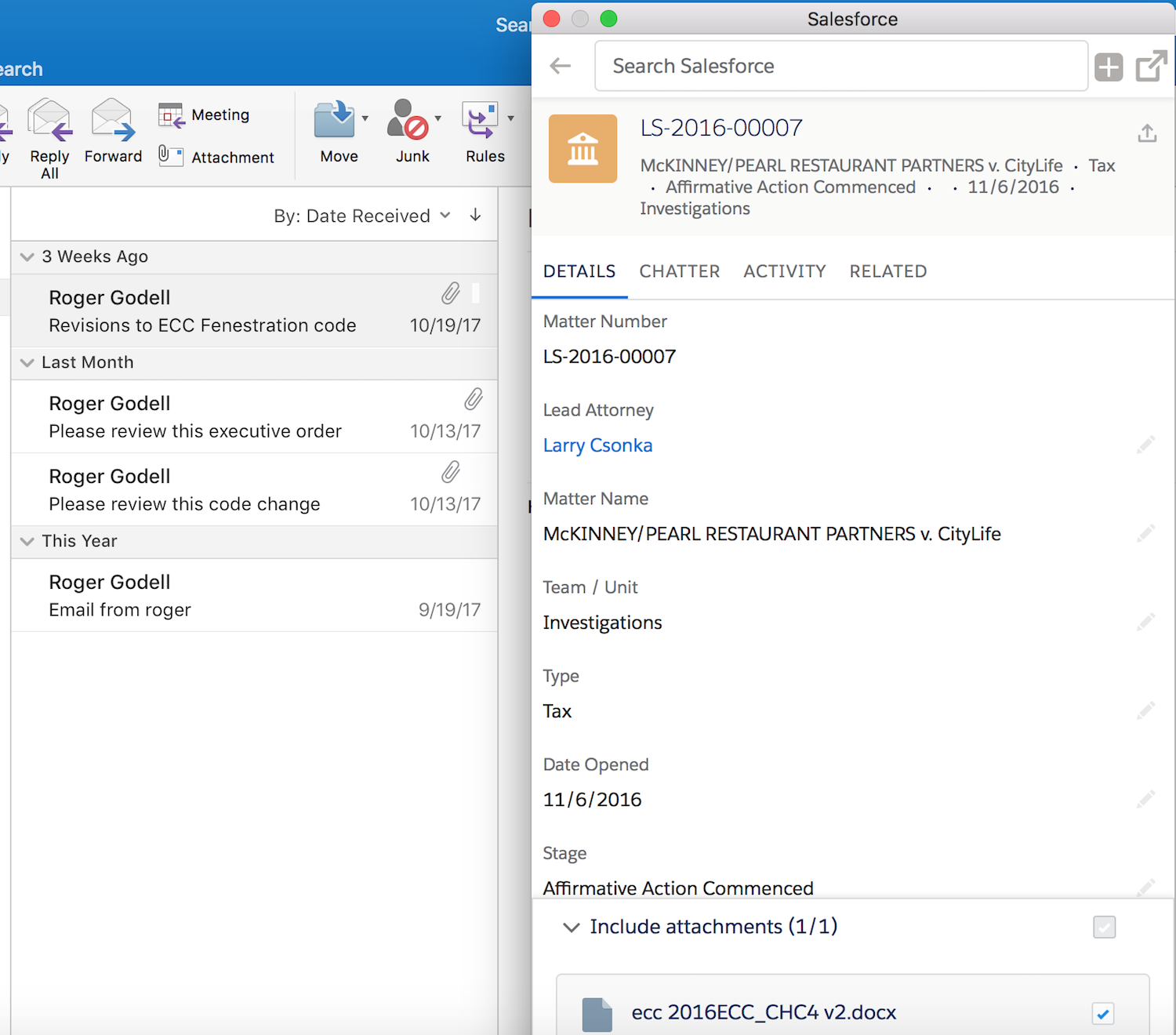1176x1035 pixels.
Task: Click the Matter Number value LS-2016-00007
Action: click(609, 357)
